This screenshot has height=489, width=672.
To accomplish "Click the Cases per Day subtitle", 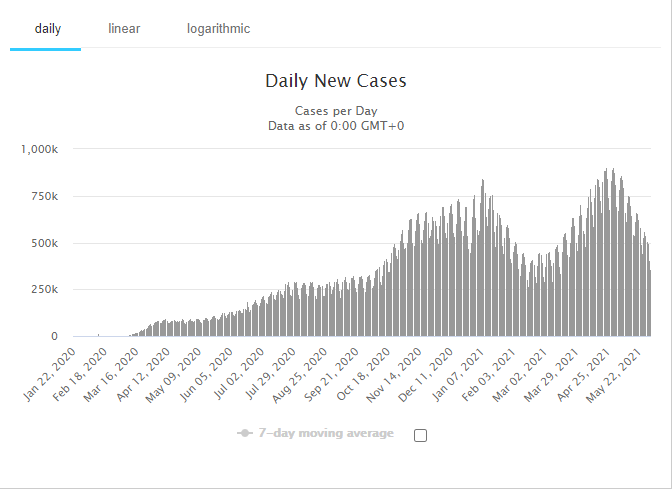I will (336, 111).
